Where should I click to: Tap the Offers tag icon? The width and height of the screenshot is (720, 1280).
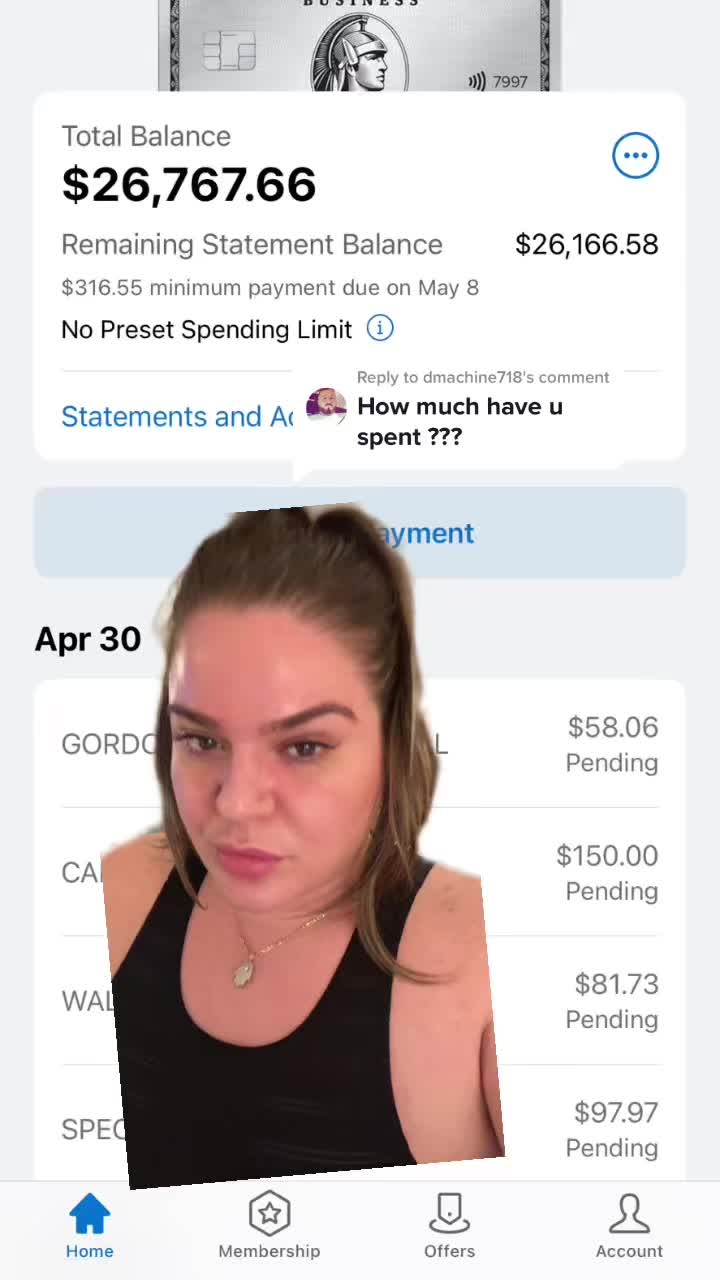[449, 1214]
